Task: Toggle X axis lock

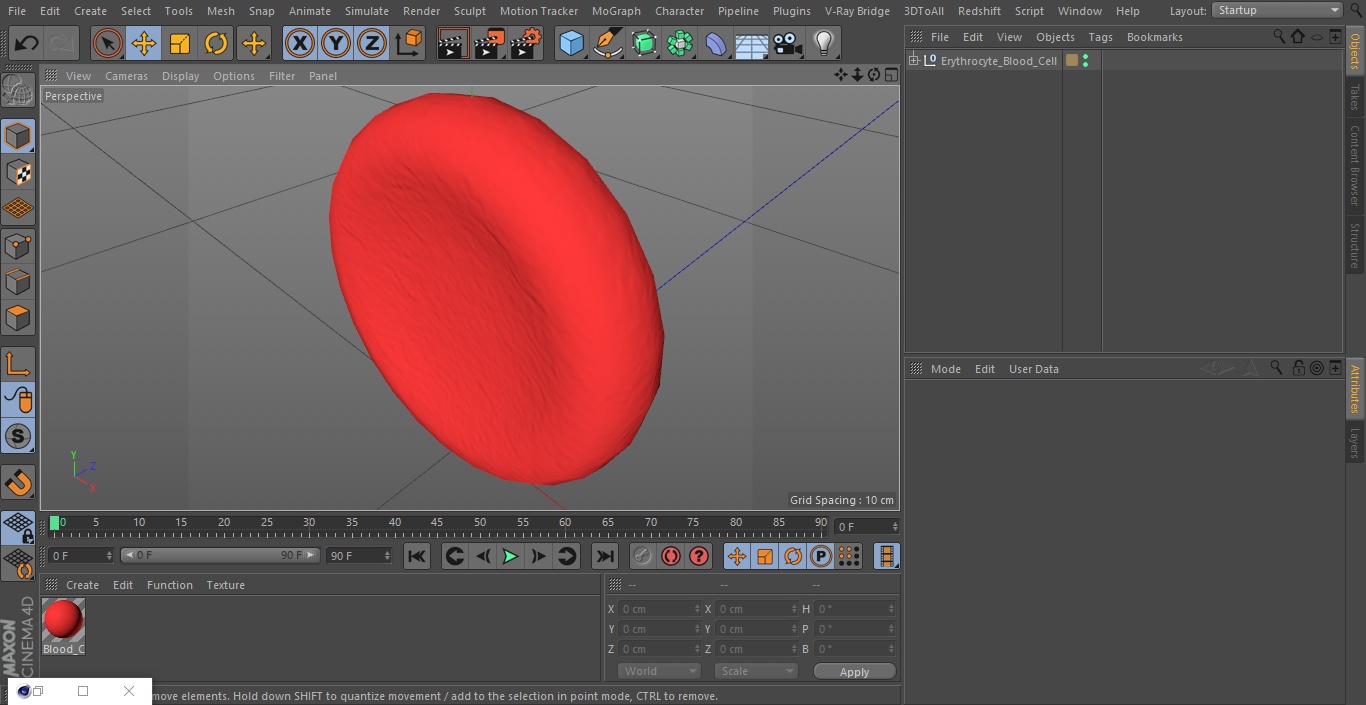Action: pos(300,44)
